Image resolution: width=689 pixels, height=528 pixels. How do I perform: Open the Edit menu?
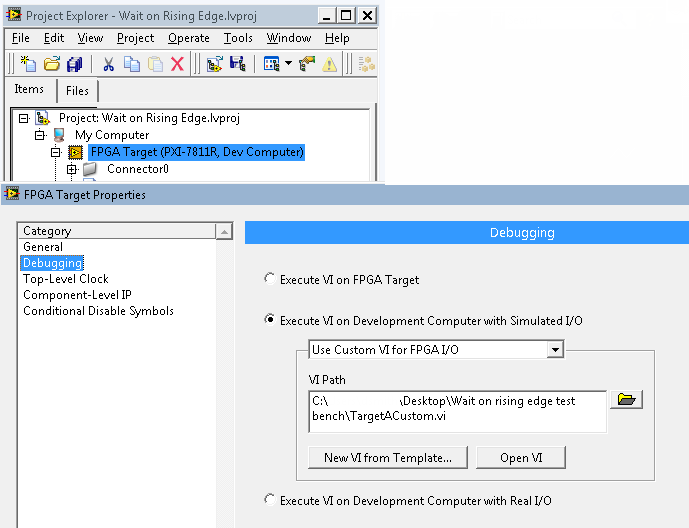[x=54, y=38]
